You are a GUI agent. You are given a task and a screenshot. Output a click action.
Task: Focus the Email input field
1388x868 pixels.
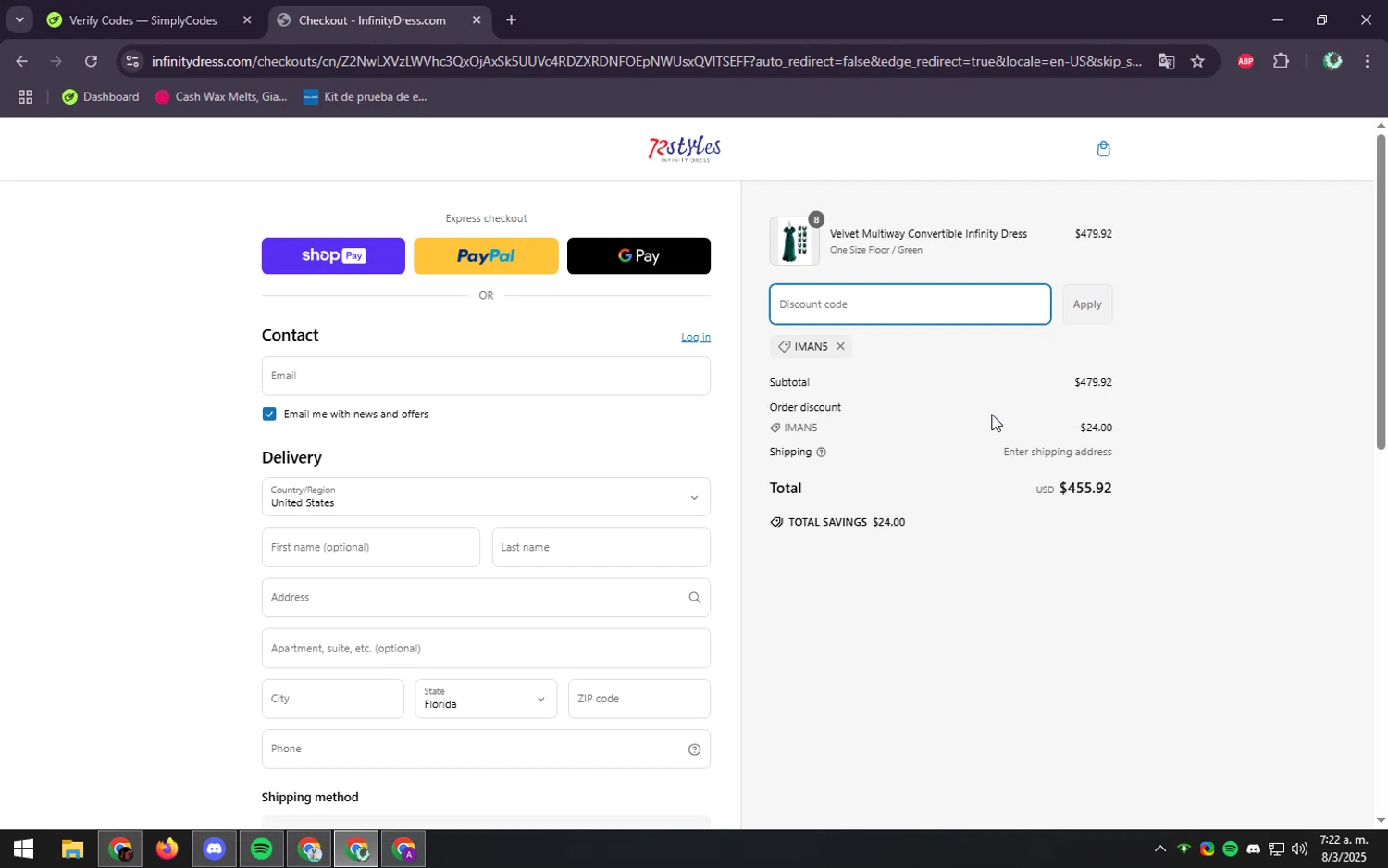click(486, 376)
